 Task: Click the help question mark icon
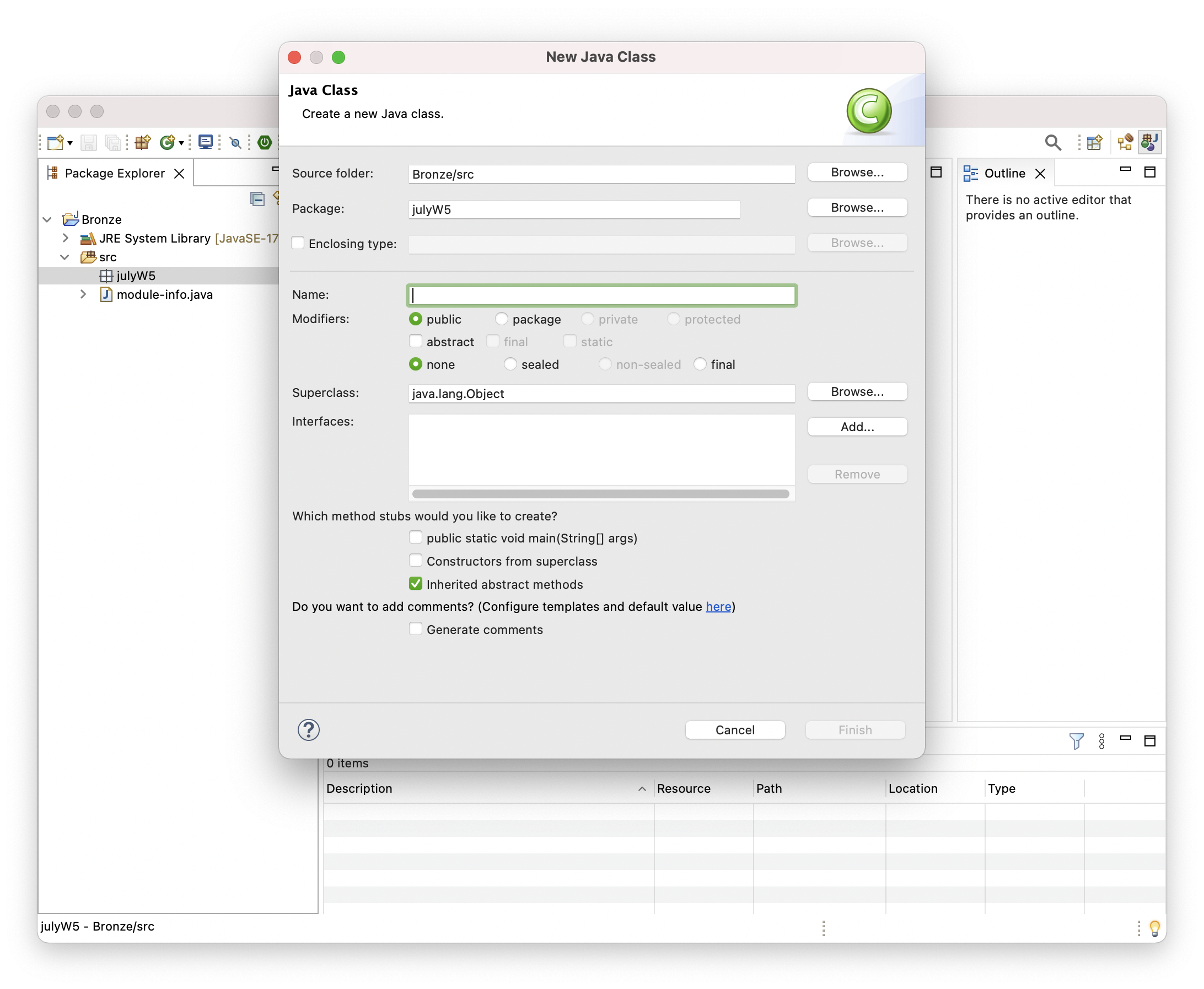point(308,730)
